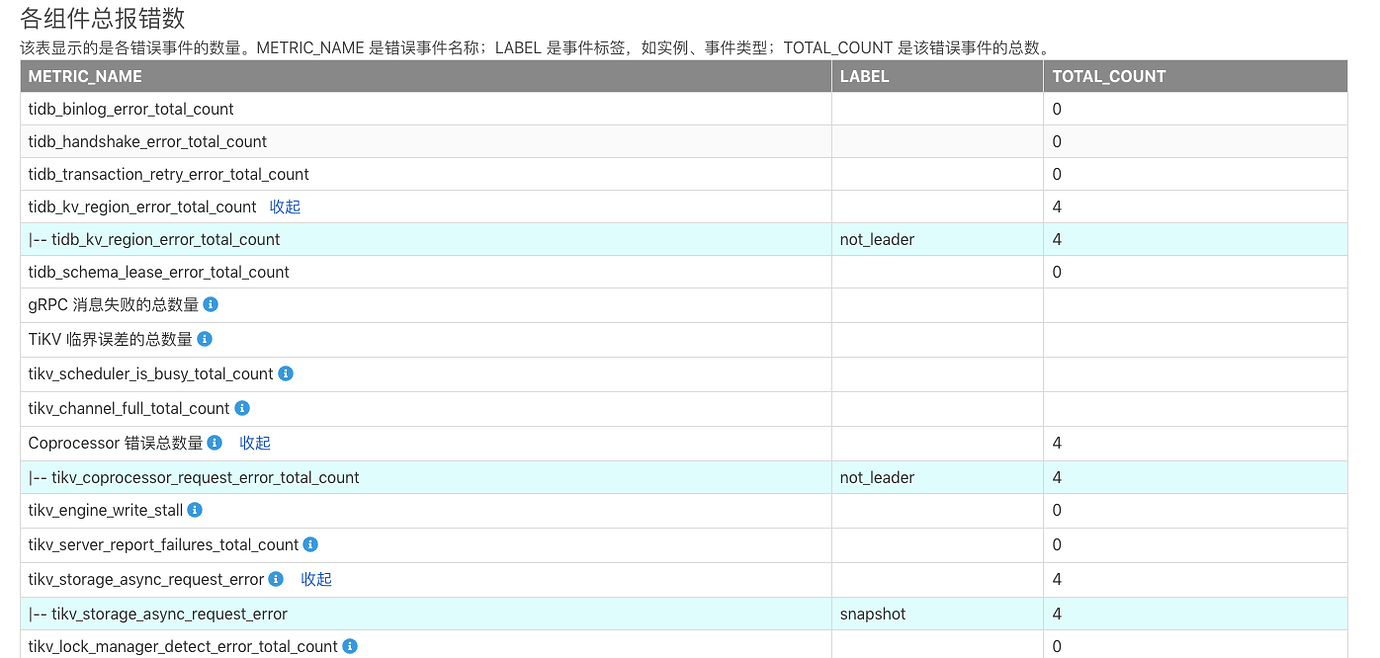The image size is (1380, 658).
Task: Select the TiKV 临界误差的总数量 text
Action: (x=110, y=339)
